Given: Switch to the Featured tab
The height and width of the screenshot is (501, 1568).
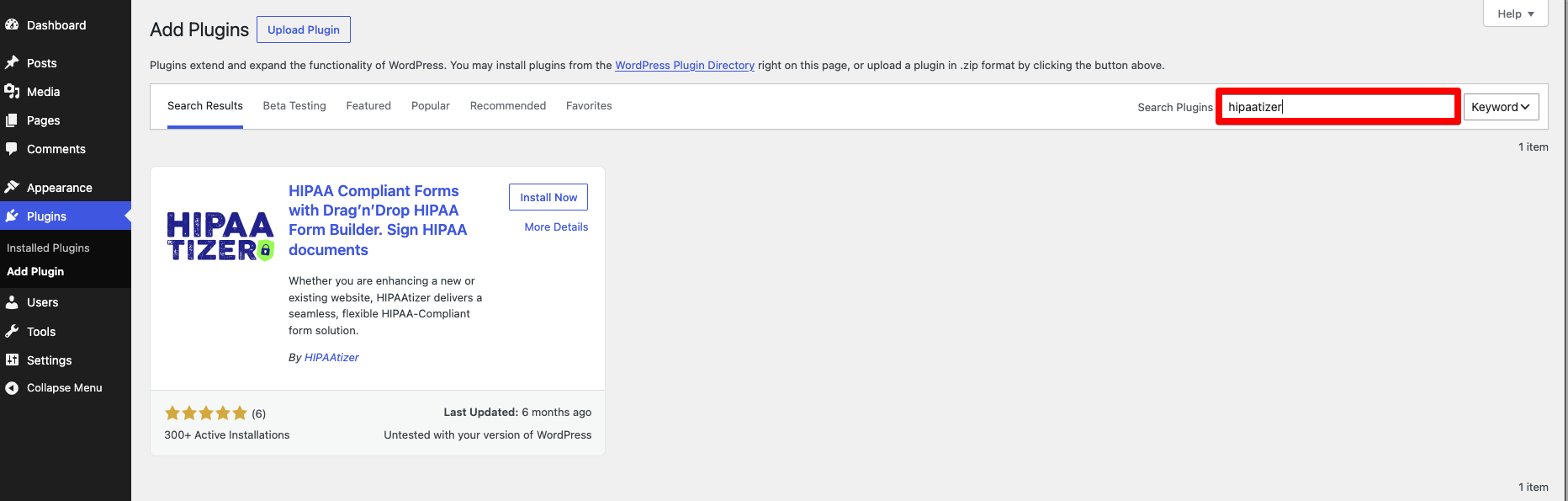Looking at the screenshot, I should [368, 106].
